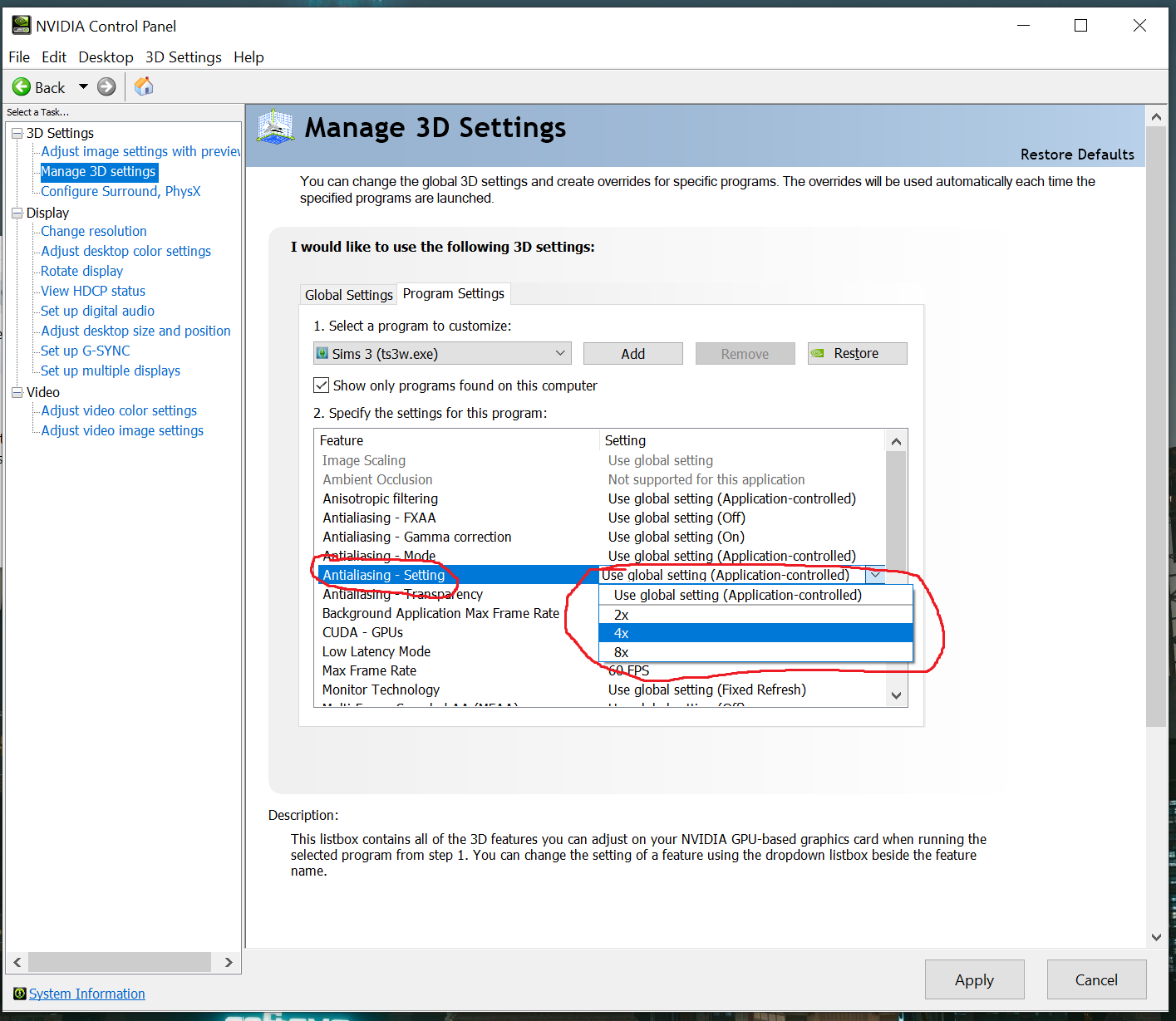Collapse the 3D Settings tree node
This screenshot has height=1021, width=1176.
coord(17,133)
